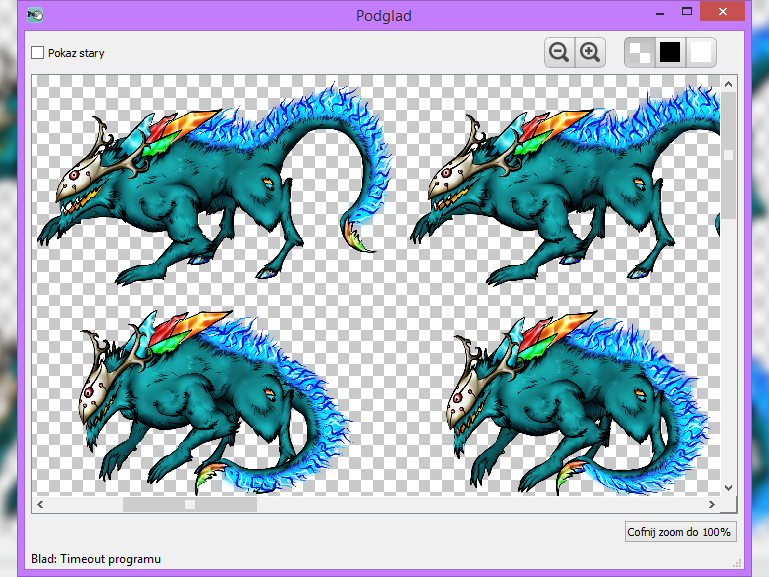Minimize the Podglad window

click(660, 13)
